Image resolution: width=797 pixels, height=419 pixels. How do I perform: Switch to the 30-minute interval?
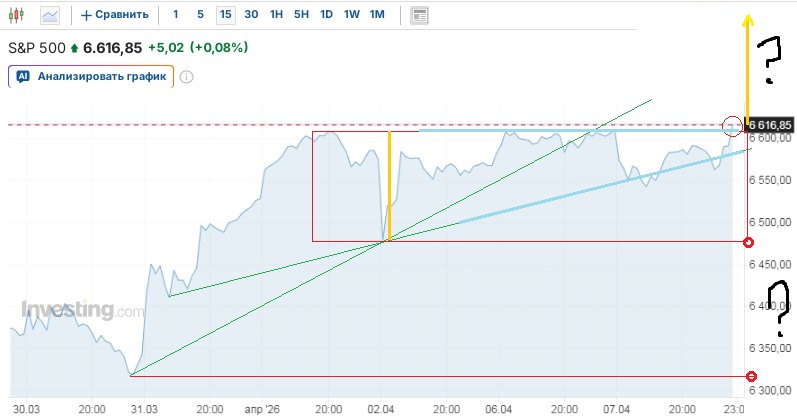(252, 15)
